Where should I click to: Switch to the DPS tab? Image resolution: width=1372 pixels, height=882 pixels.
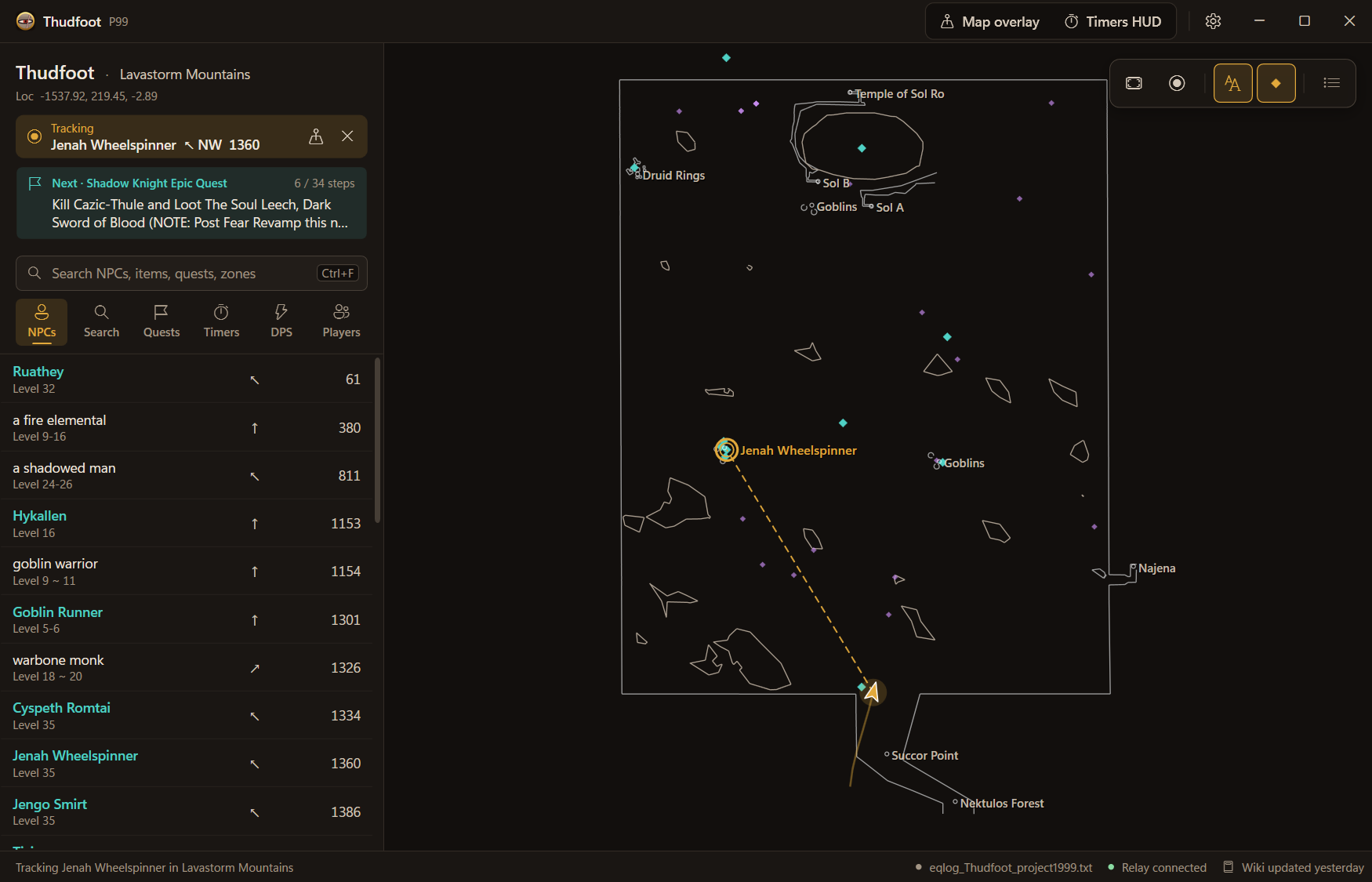point(281,321)
